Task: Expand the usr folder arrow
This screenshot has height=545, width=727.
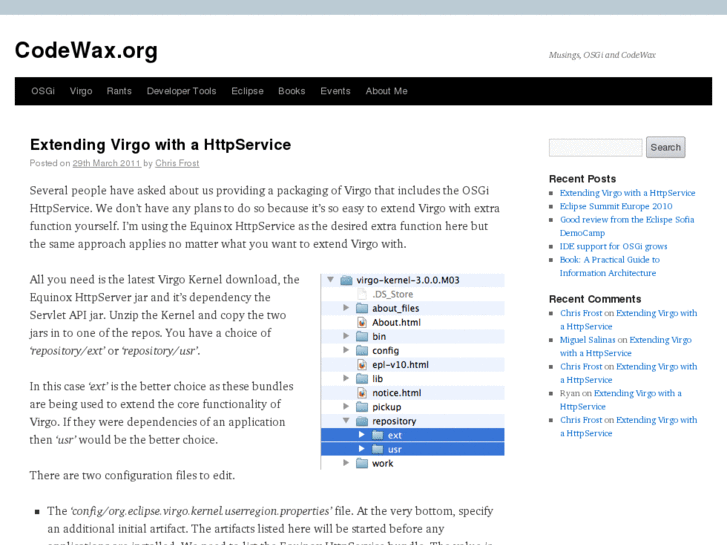Action: click(x=362, y=449)
